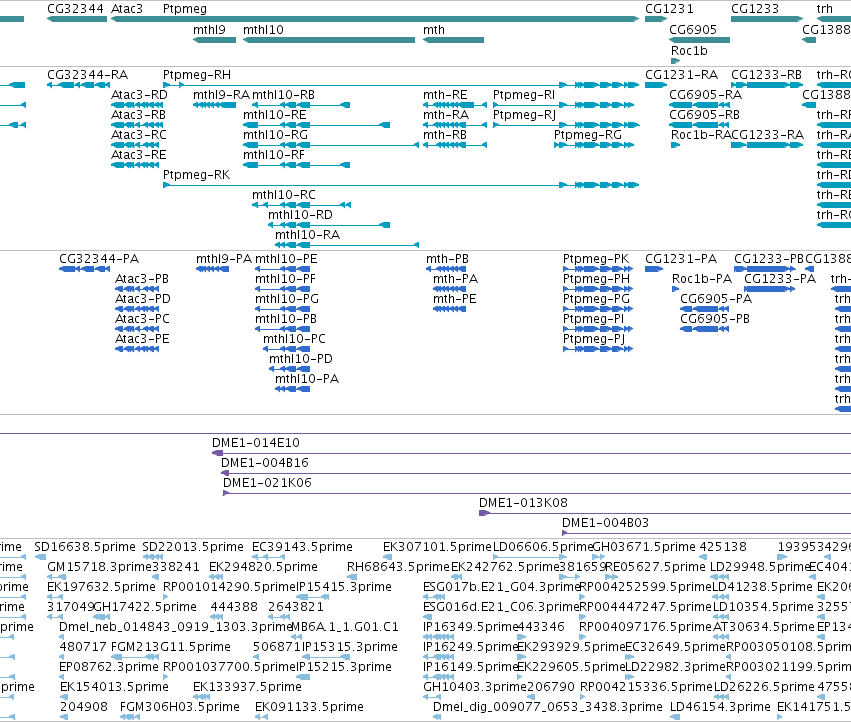851x722 pixels.
Task: Select protein mth-PB
Action: tap(447, 259)
